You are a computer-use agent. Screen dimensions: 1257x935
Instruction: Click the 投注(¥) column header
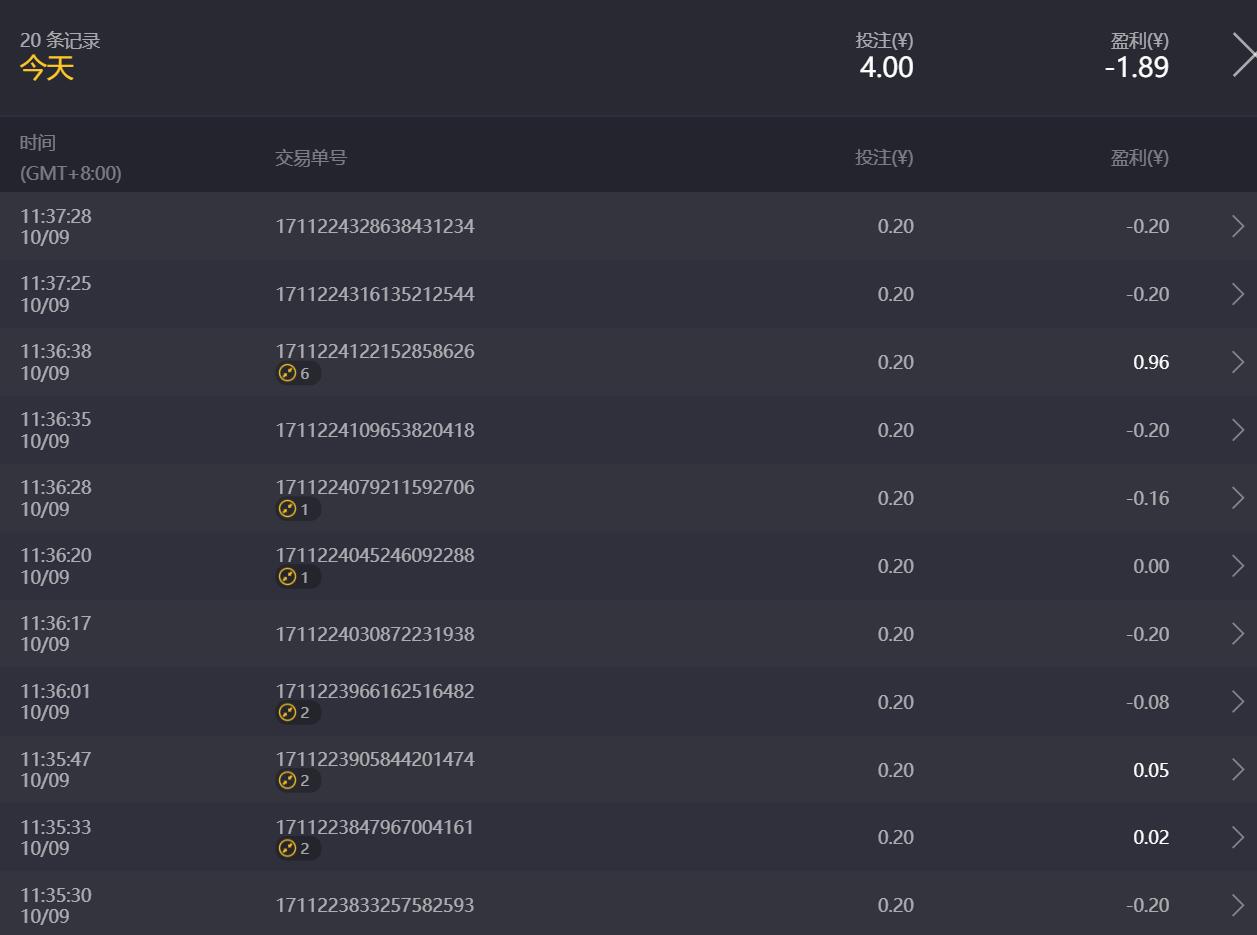(x=884, y=158)
